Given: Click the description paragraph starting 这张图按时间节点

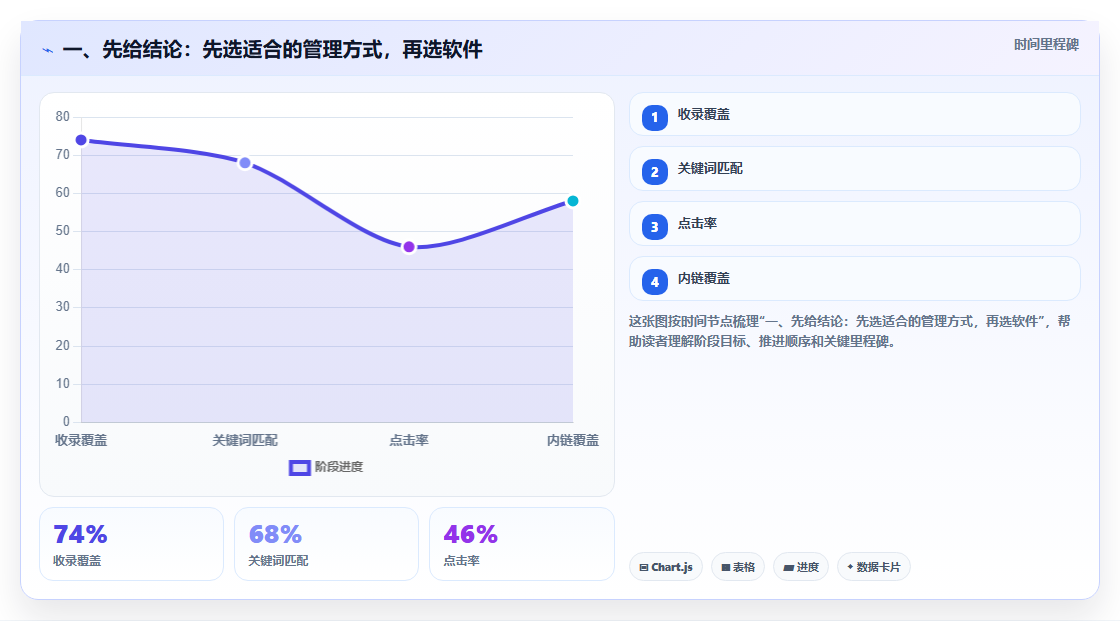Looking at the screenshot, I should pyautogui.click(x=850, y=332).
